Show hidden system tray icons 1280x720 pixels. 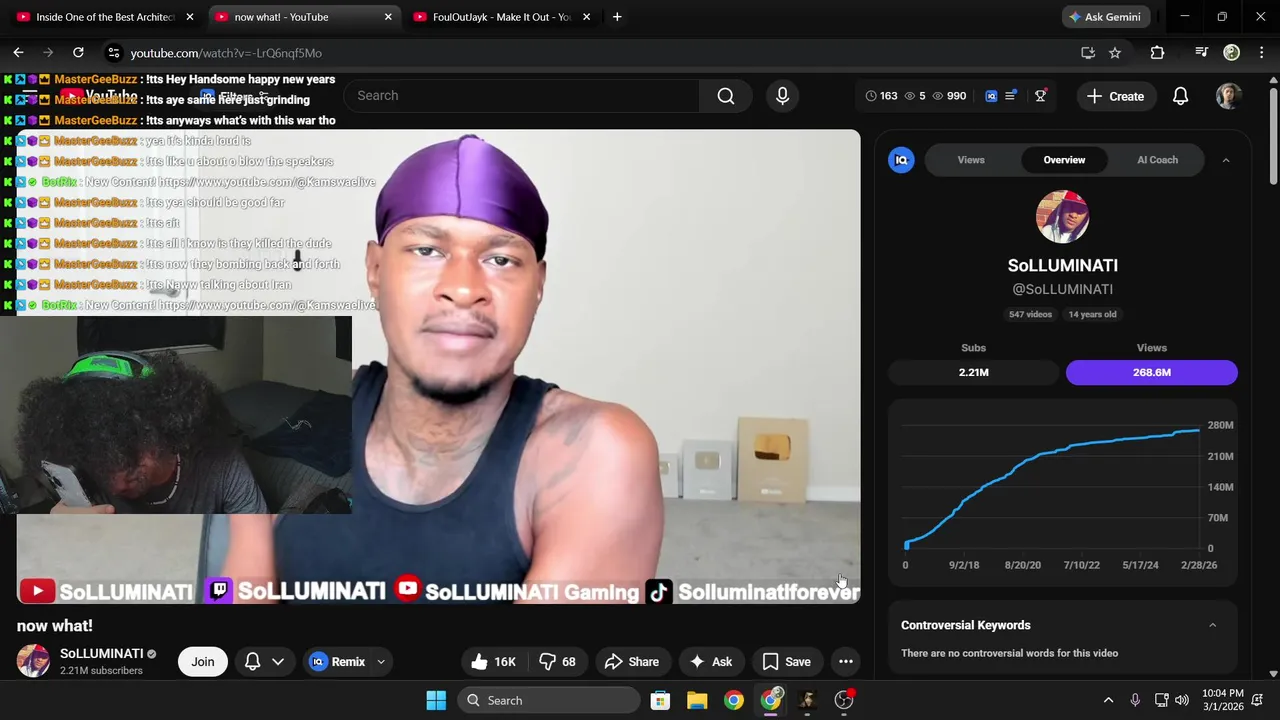coord(1108,700)
